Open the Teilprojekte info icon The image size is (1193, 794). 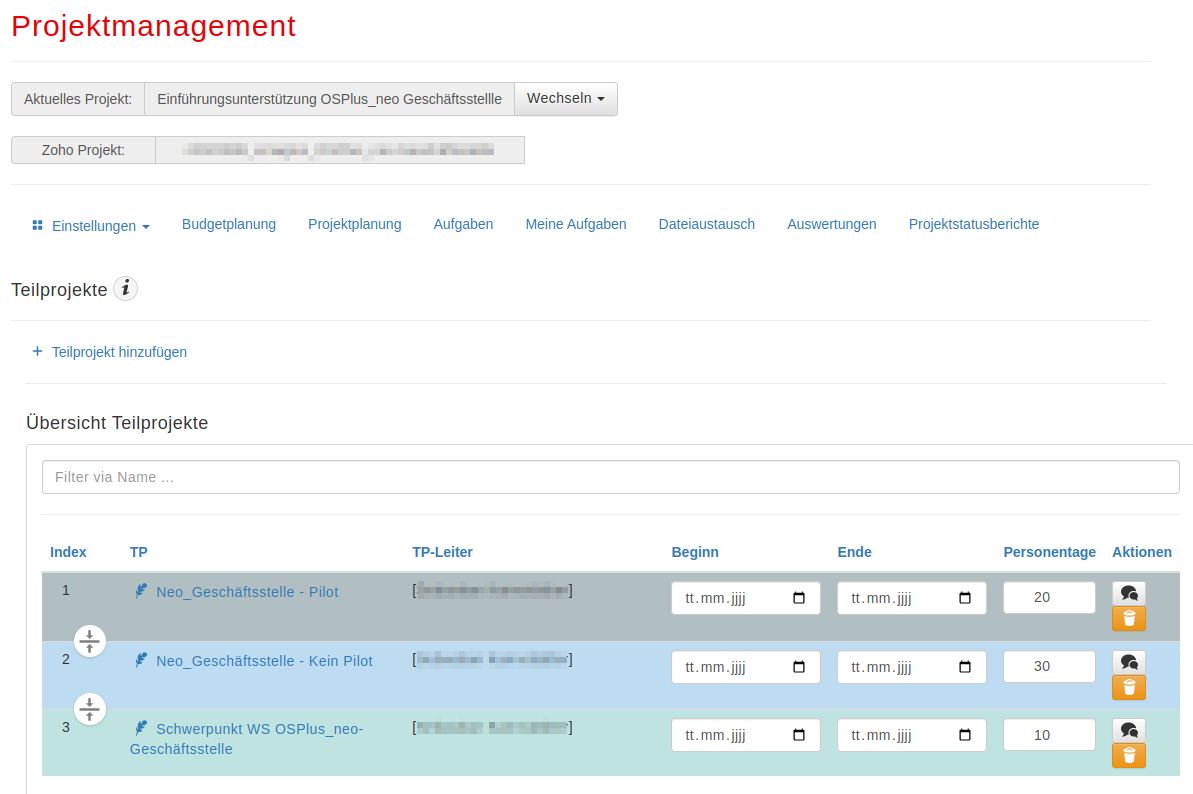[126, 289]
